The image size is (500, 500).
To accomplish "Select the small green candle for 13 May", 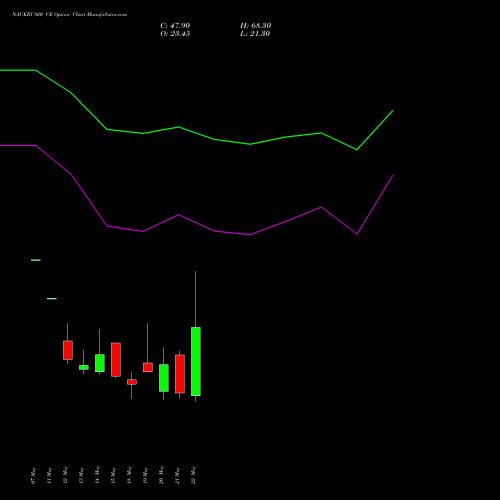I will click(84, 367).
